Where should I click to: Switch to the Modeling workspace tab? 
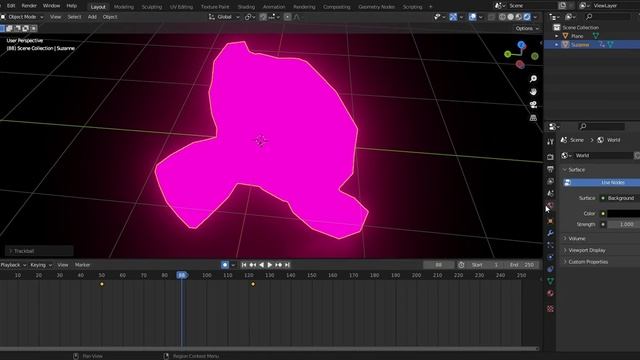(x=124, y=7)
